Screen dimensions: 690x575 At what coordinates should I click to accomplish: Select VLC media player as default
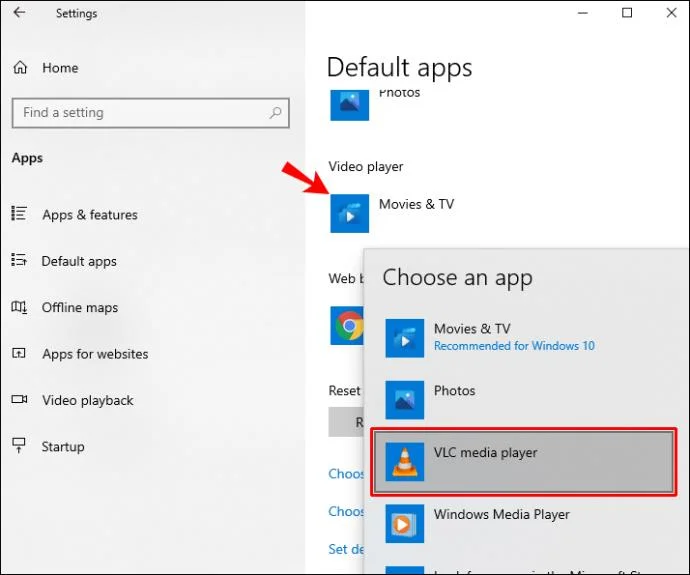click(524, 461)
